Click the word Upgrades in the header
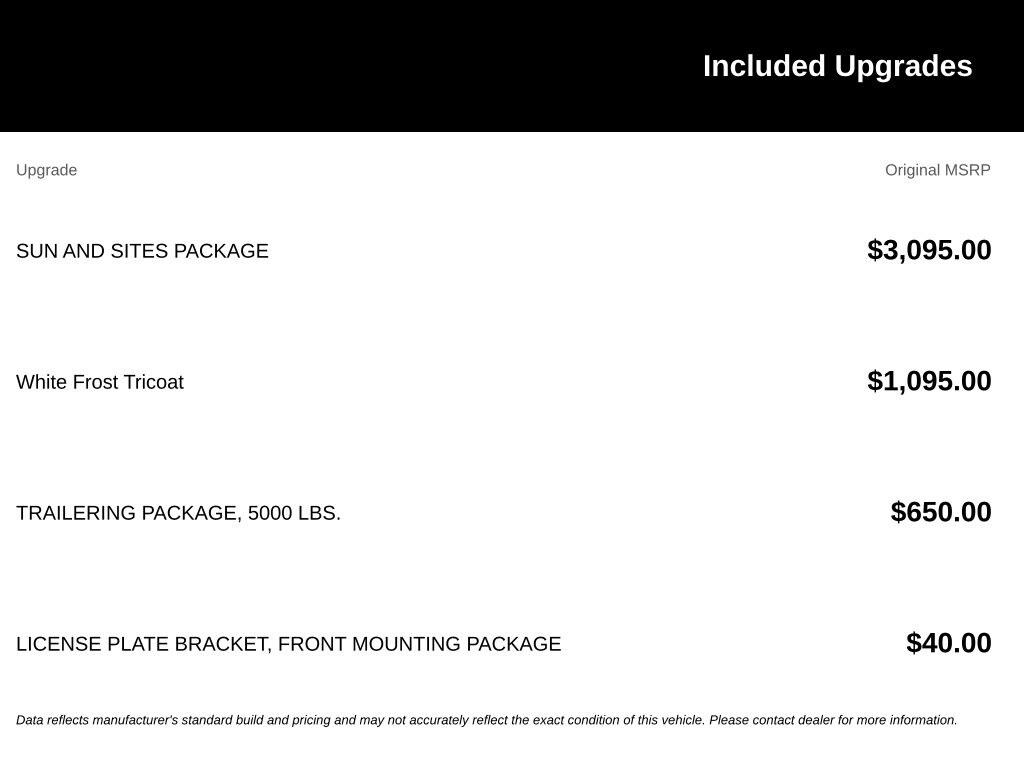Screen dimensions: 1024x768 (903, 67)
